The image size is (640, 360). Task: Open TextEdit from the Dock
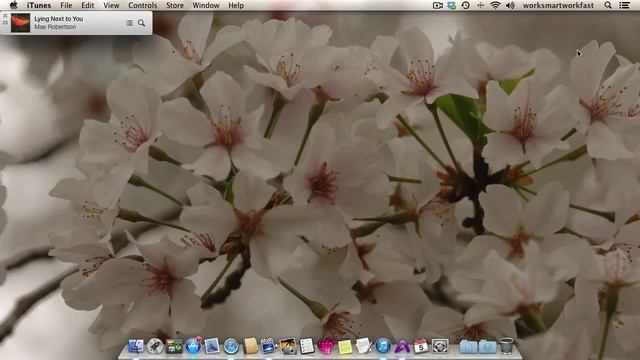(x=364, y=346)
